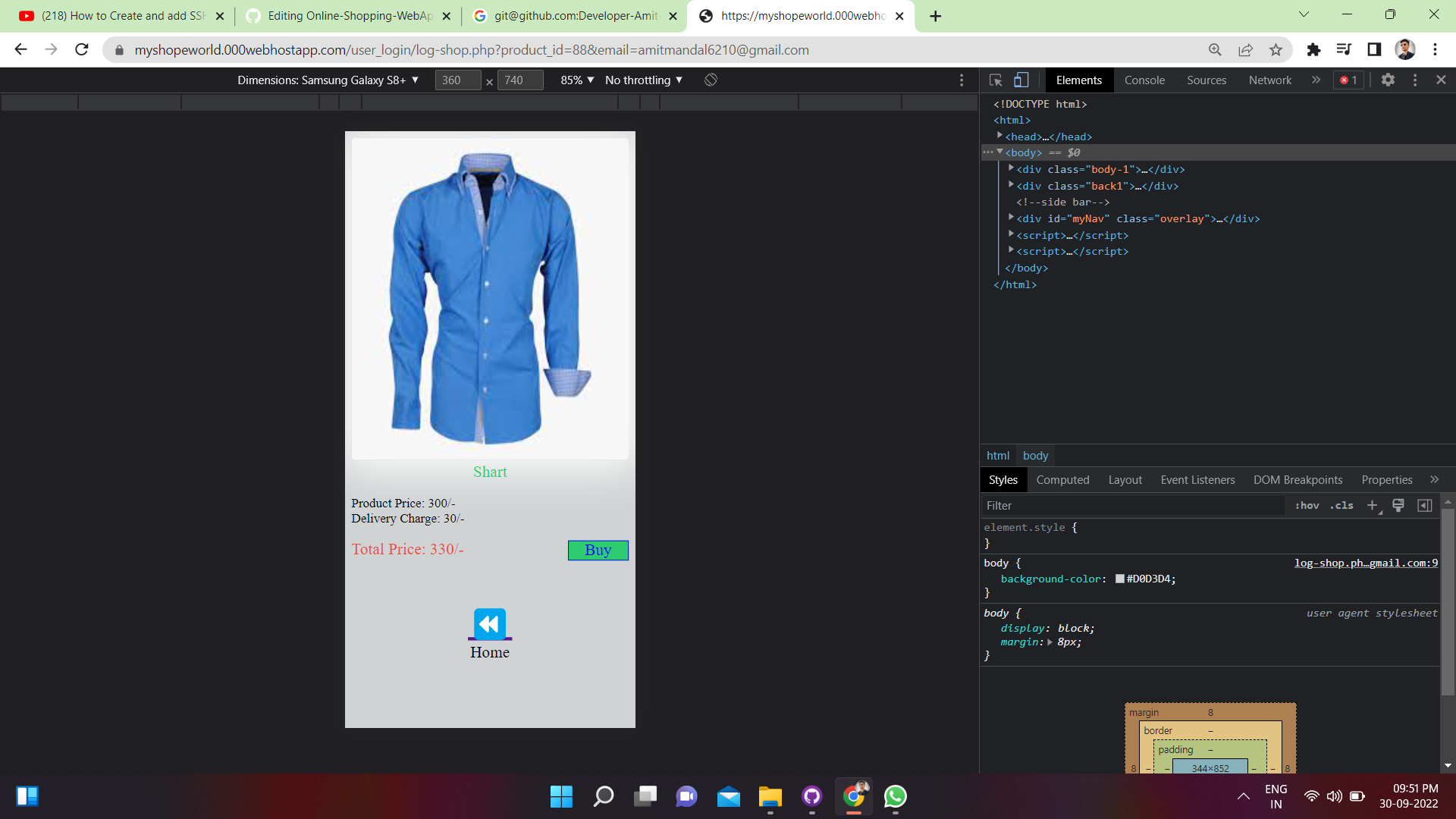Switch to the Console tab
This screenshot has width=1456, height=819.
(1144, 80)
